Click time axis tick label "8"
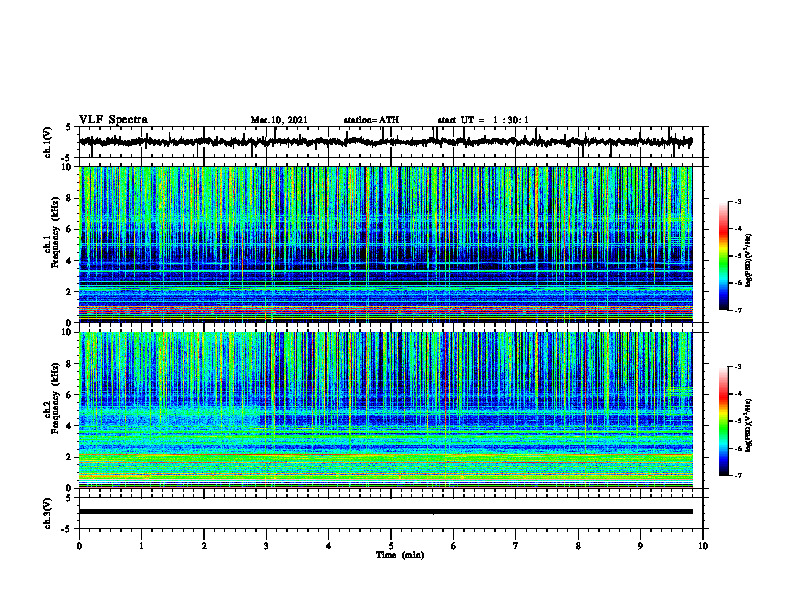 pos(578,546)
